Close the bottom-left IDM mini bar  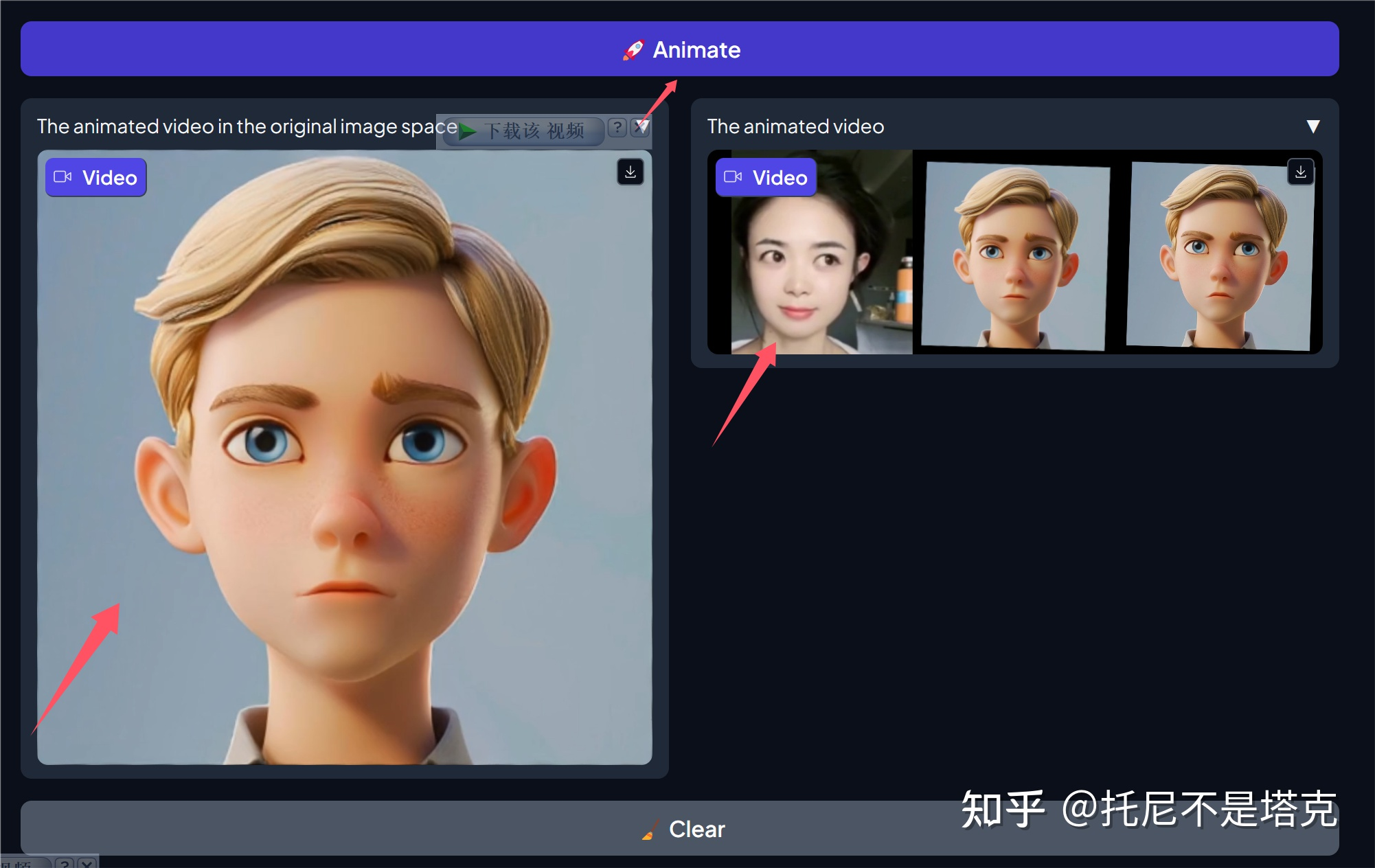(x=86, y=865)
